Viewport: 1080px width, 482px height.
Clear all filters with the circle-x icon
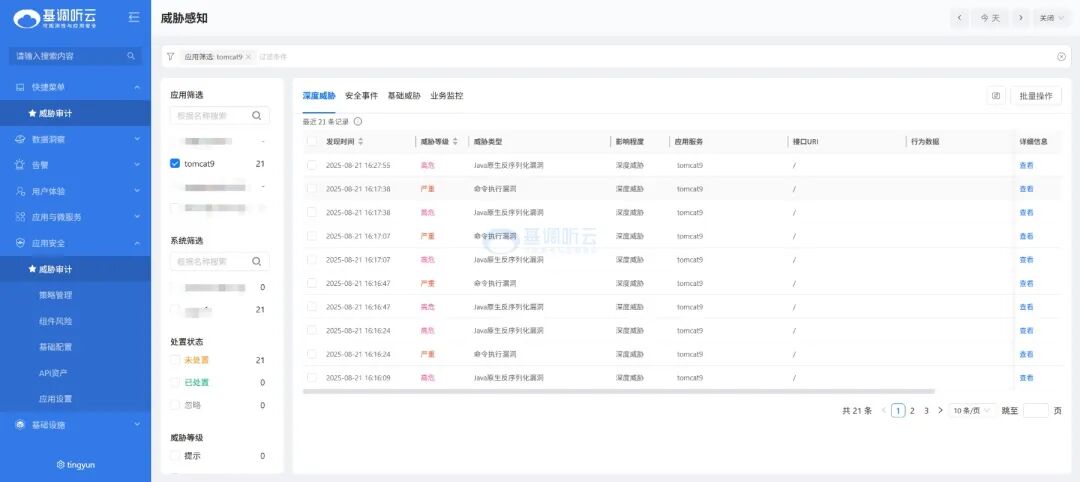(x=1061, y=57)
